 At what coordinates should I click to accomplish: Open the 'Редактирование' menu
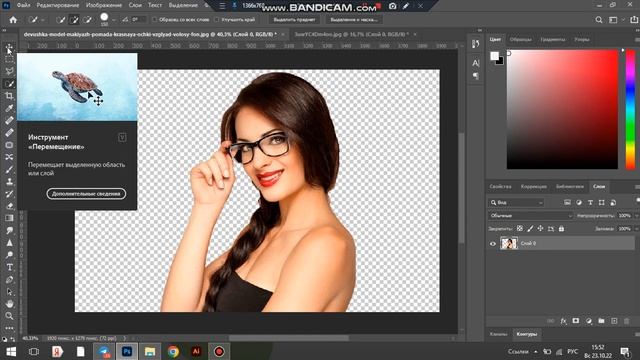click(x=58, y=5)
